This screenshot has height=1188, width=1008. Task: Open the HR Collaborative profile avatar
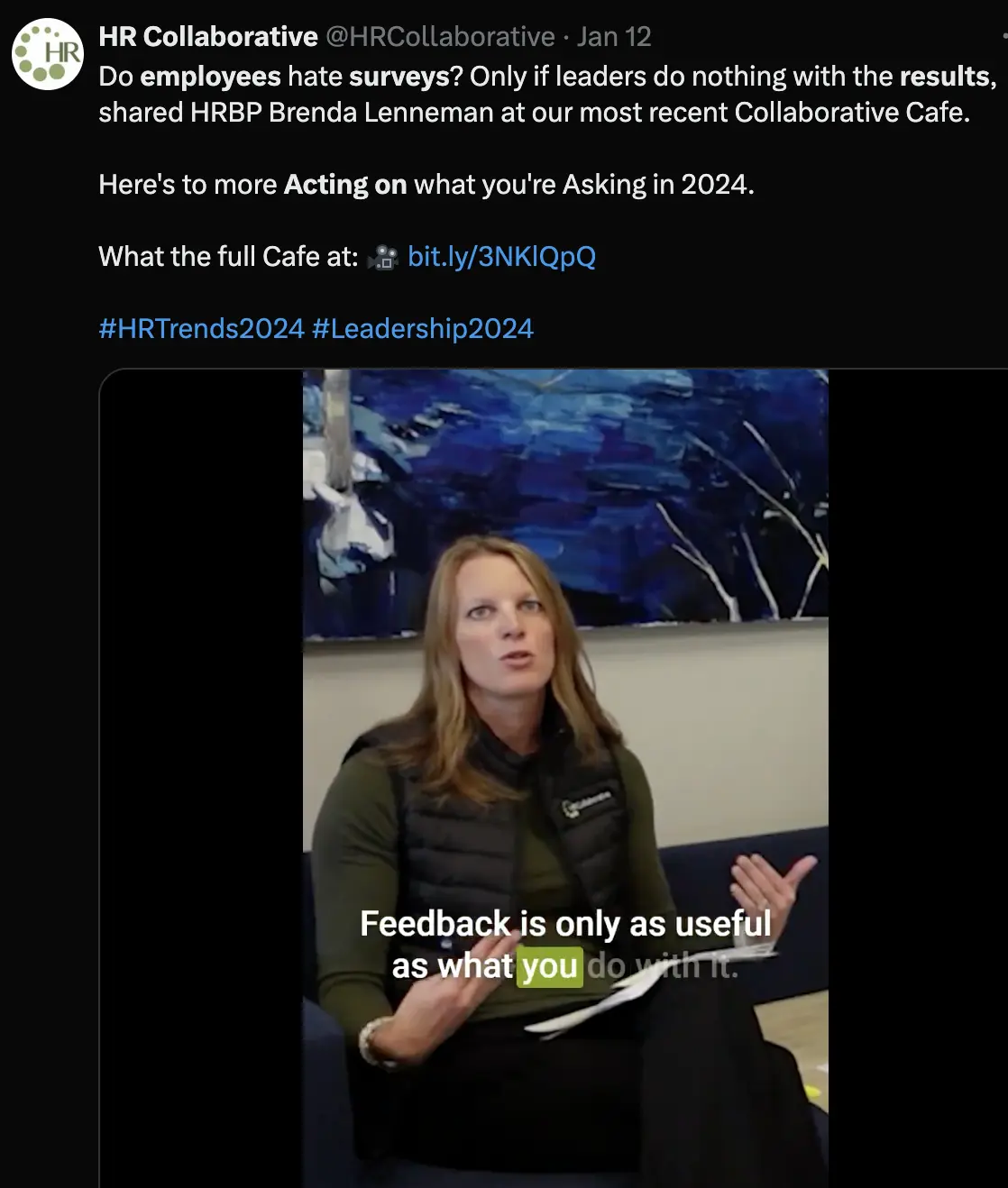47,54
